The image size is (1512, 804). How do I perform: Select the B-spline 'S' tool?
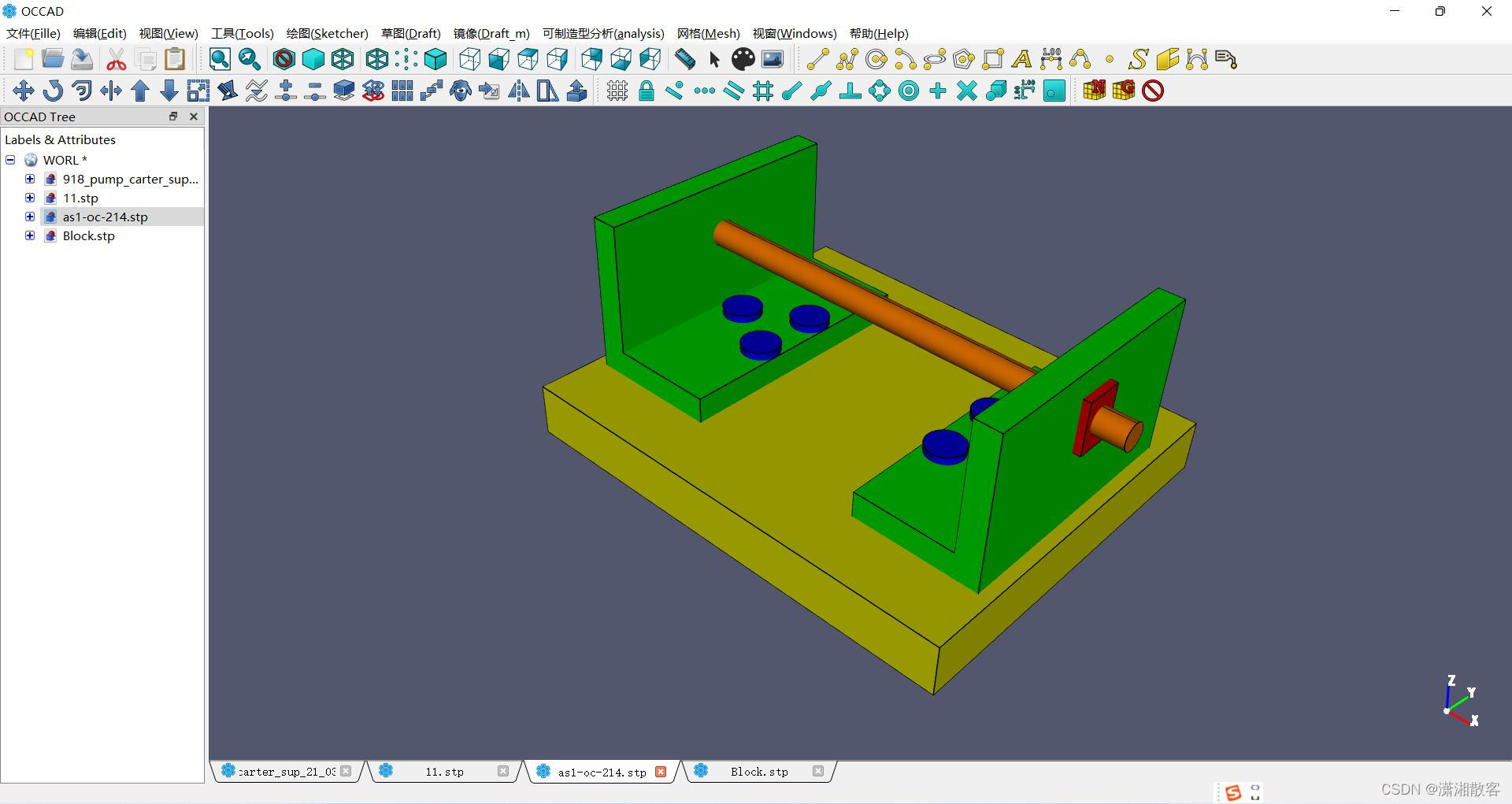tap(1139, 59)
